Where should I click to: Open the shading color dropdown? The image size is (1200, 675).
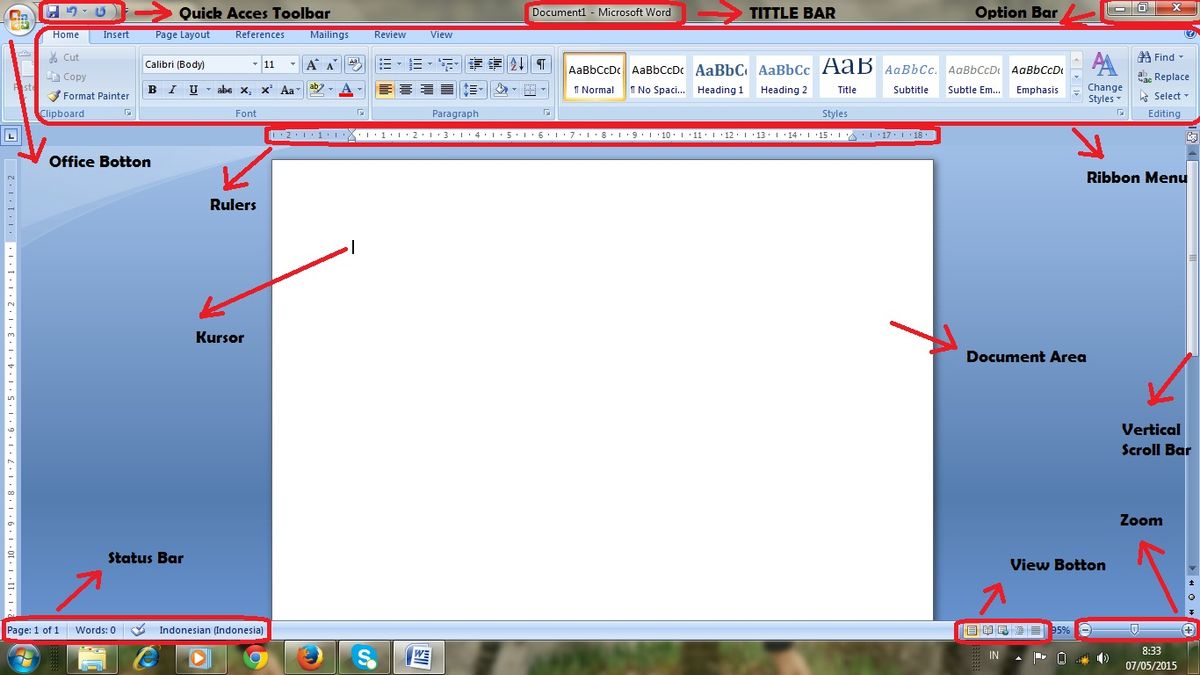tap(514, 90)
